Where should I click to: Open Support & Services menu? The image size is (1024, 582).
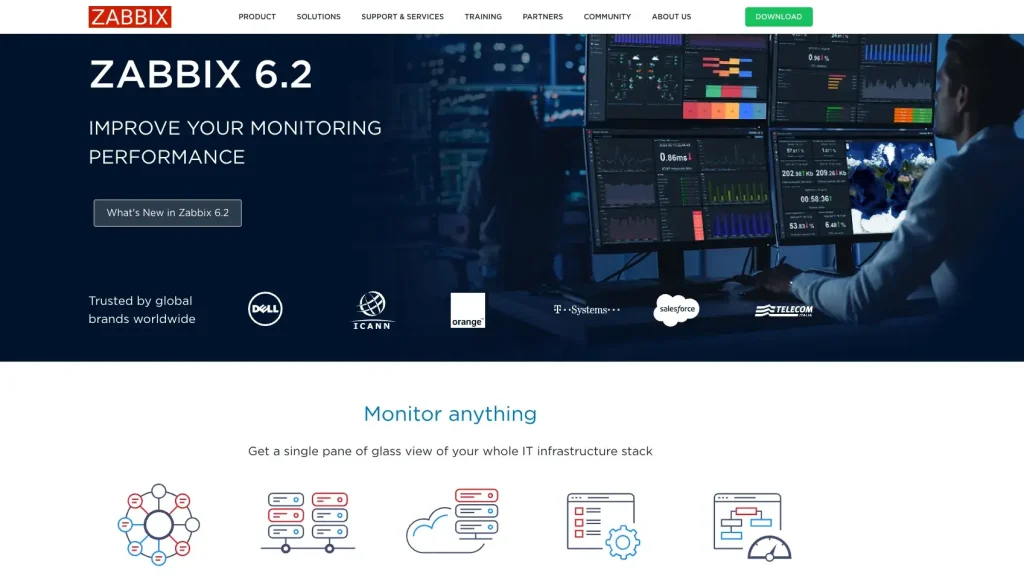402,17
